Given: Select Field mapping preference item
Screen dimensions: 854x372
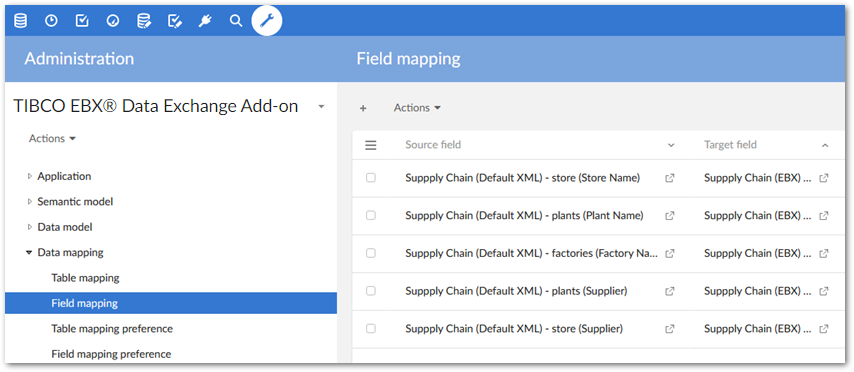Looking at the screenshot, I should (x=111, y=354).
